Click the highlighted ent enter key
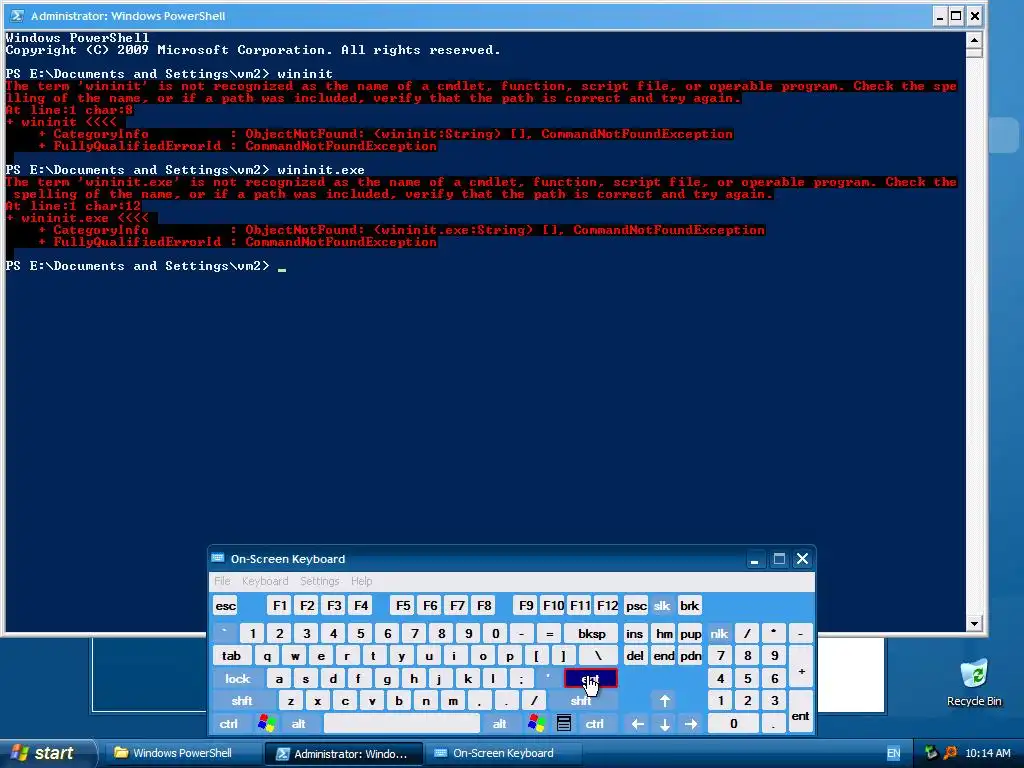This screenshot has width=1024, height=768. (590, 679)
